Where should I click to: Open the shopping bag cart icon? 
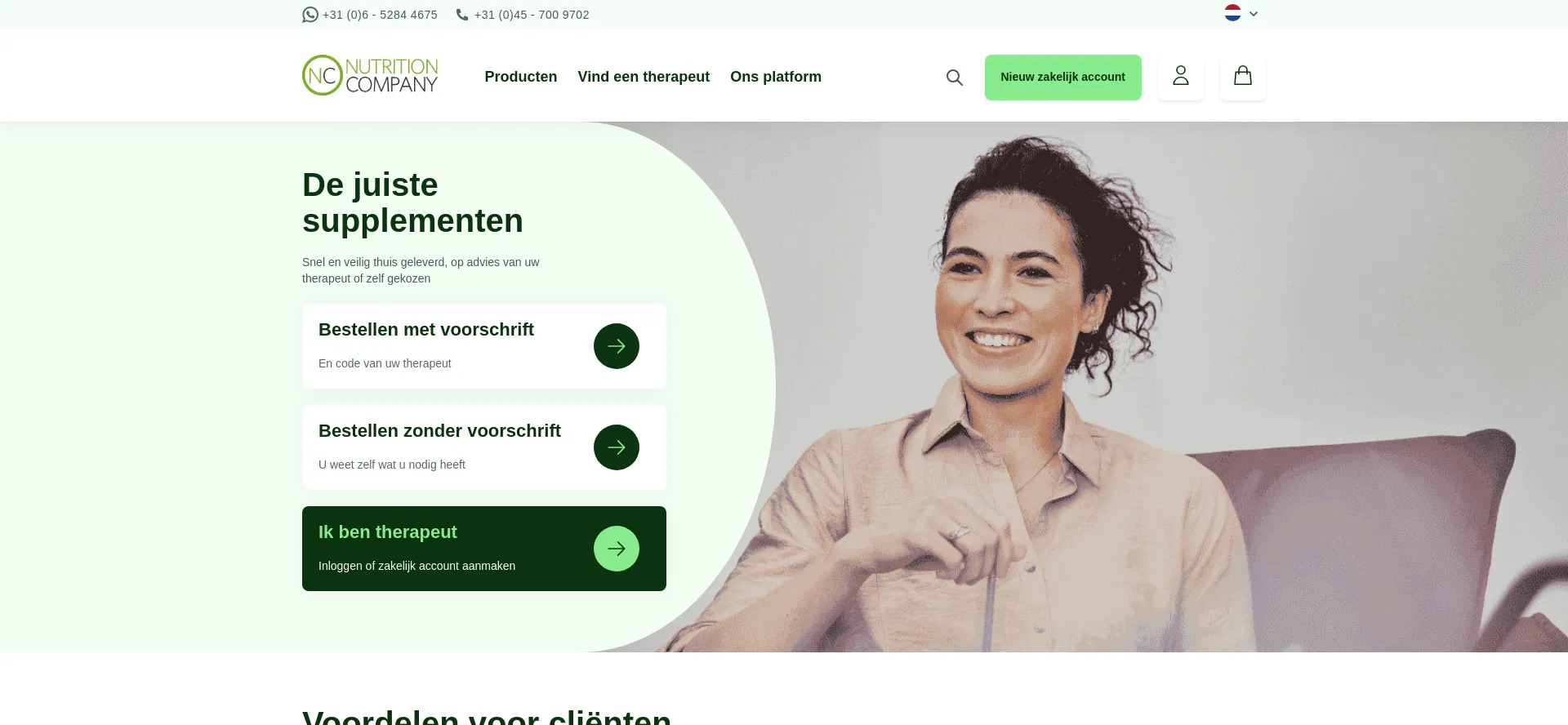tap(1243, 78)
